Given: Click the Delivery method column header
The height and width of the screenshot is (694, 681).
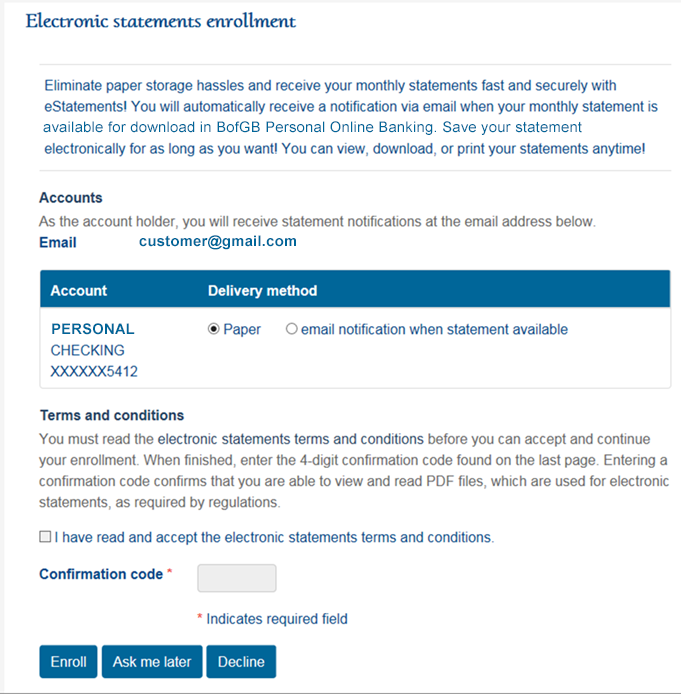Looking at the screenshot, I should tap(262, 290).
